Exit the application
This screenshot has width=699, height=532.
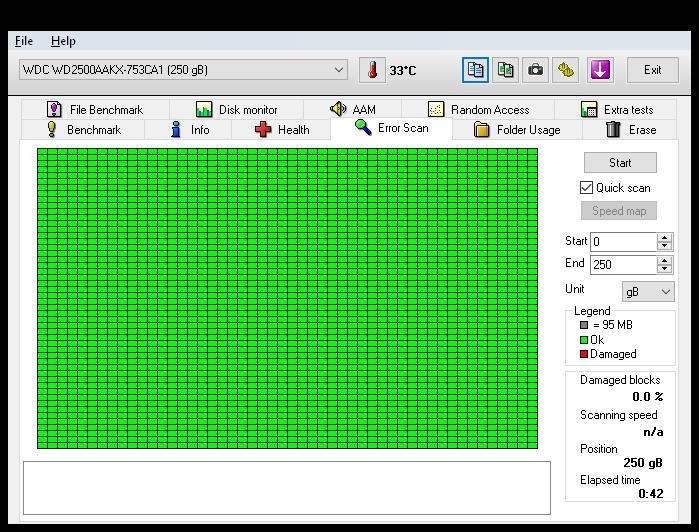(653, 70)
